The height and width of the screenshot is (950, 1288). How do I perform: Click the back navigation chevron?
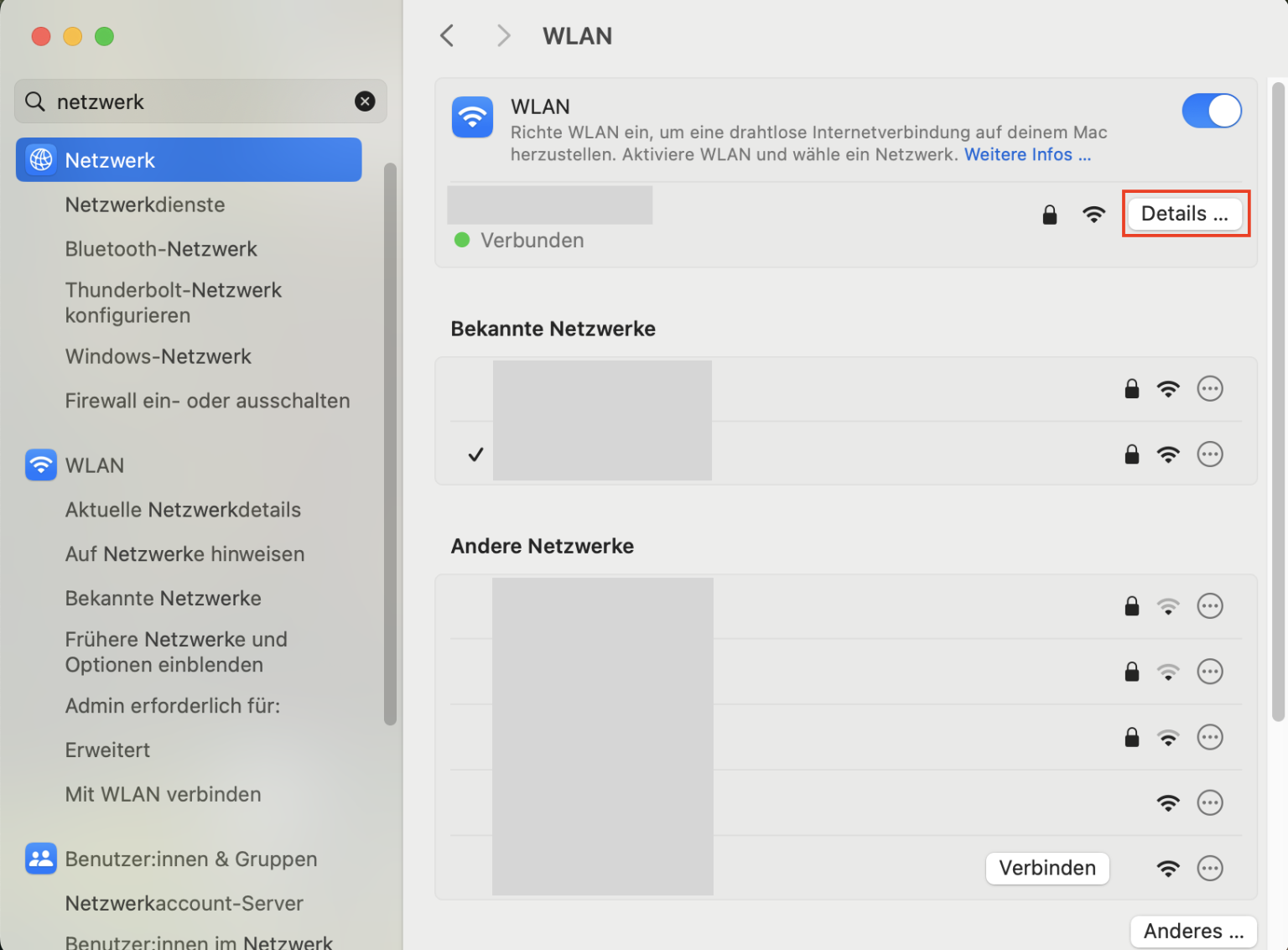click(447, 35)
